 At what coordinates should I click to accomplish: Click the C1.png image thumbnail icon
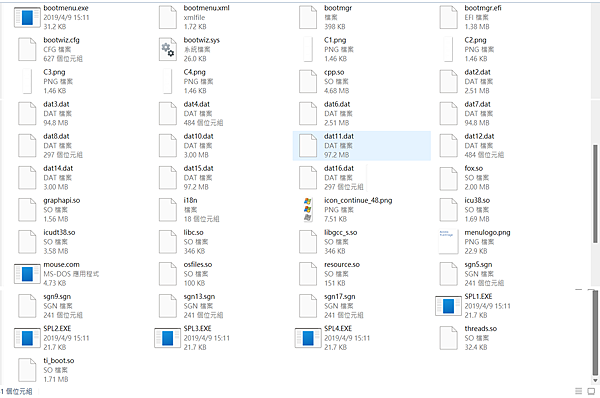tap(308, 49)
